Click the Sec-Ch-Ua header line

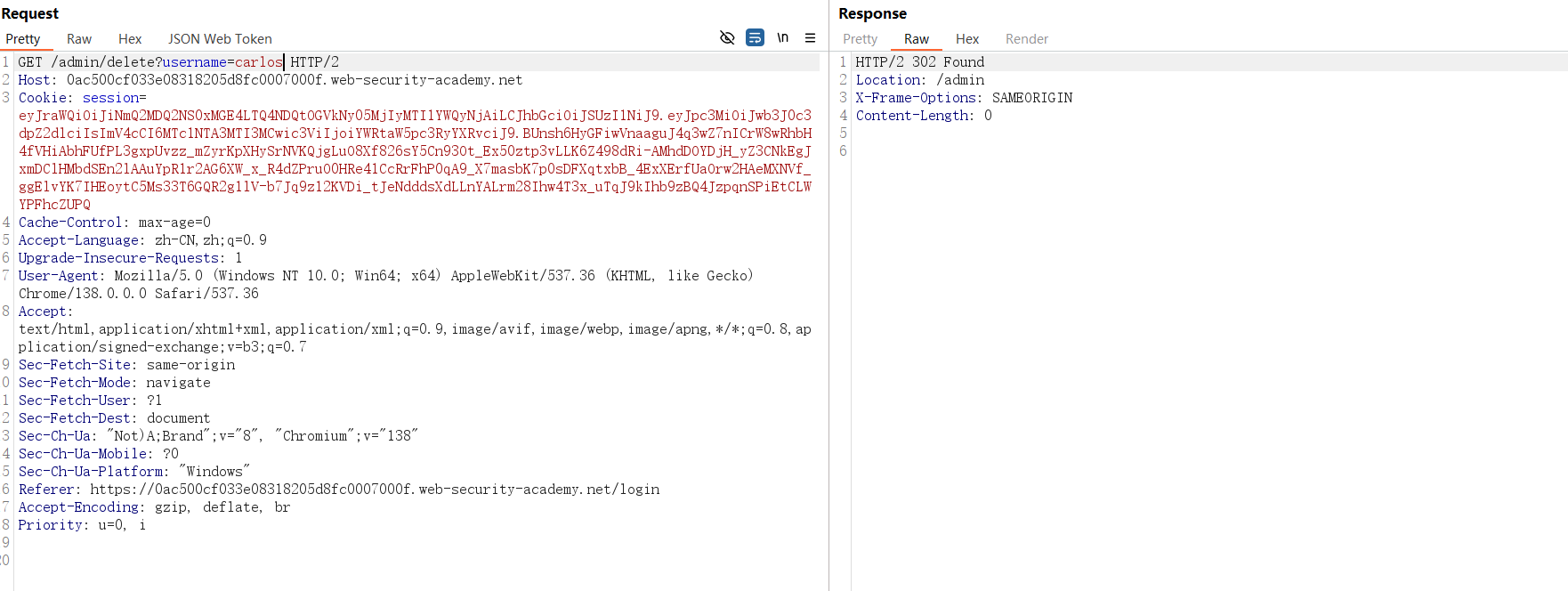click(x=218, y=436)
